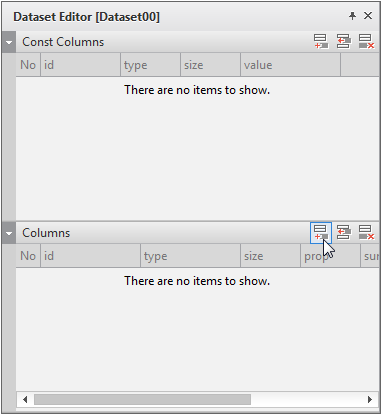Close the Dataset Editor panel
The width and height of the screenshot is (381, 414).
tap(368, 16)
